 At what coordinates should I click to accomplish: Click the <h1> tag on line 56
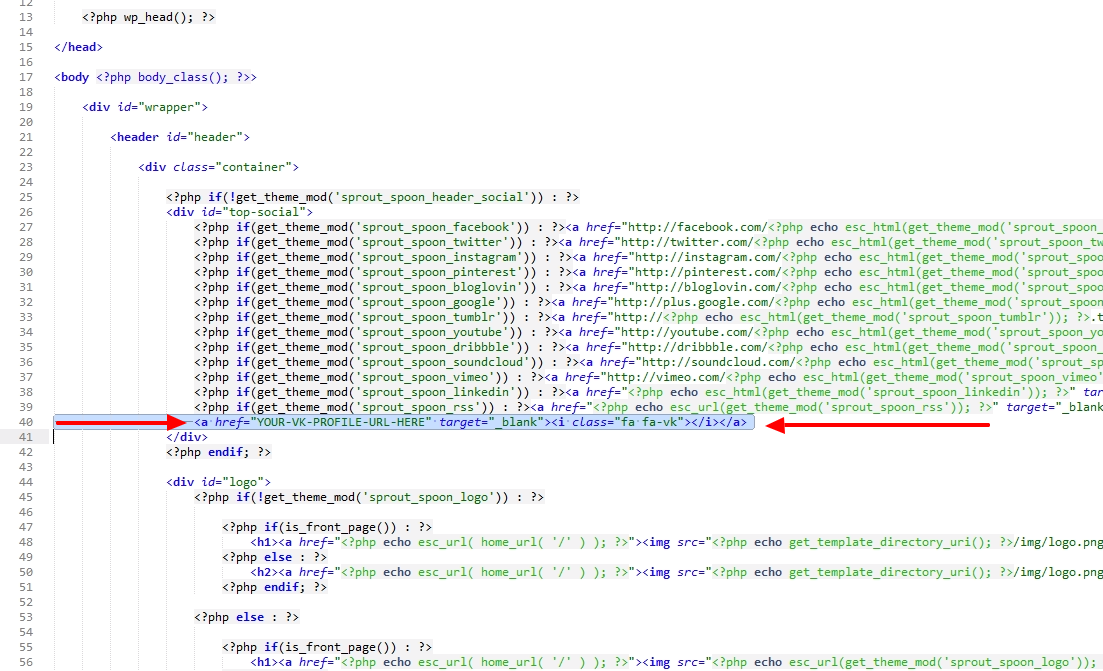(264, 663)
